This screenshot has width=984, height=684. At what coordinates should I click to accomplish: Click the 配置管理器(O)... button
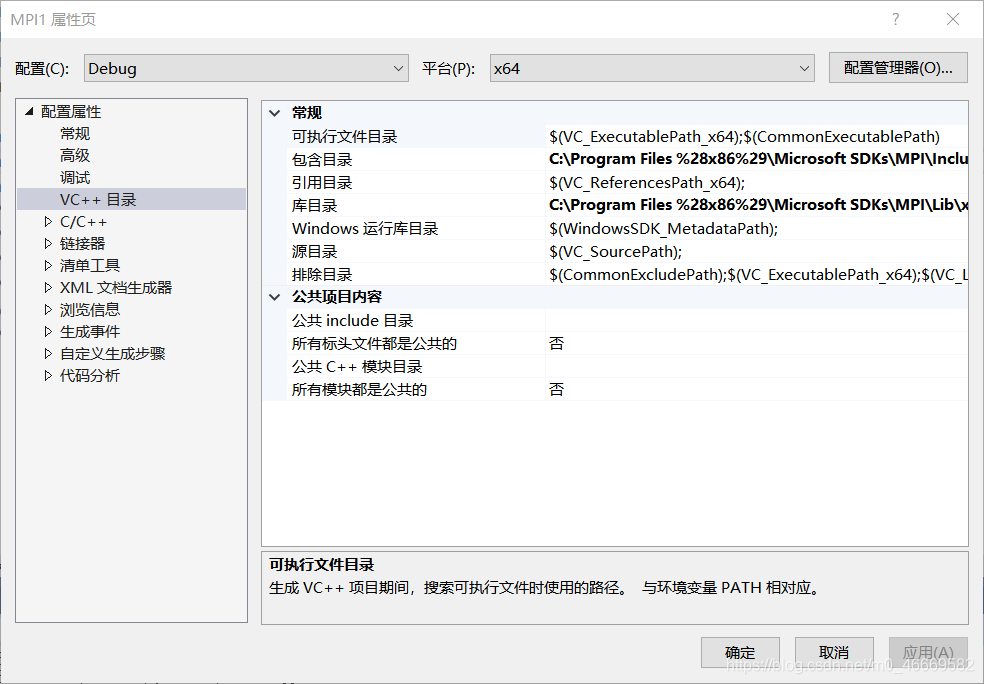pyautogui.click(x=896, y=67)
